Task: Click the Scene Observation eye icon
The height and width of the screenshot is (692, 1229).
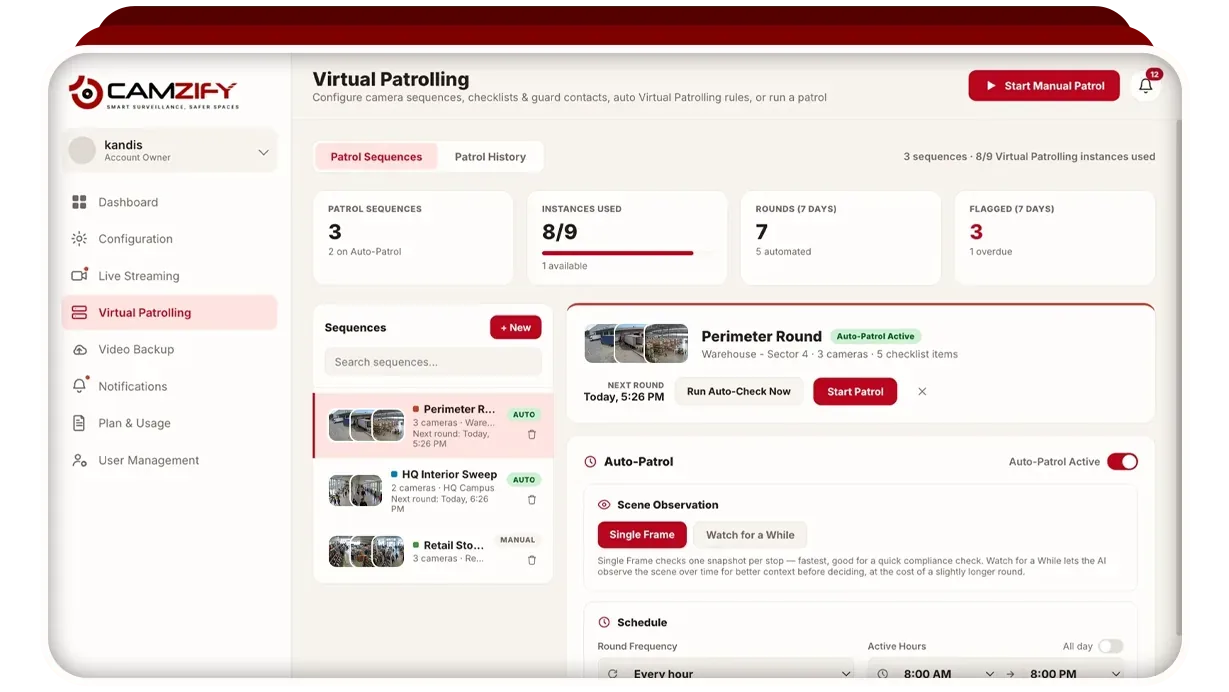Action: click(x=604, y=505)
